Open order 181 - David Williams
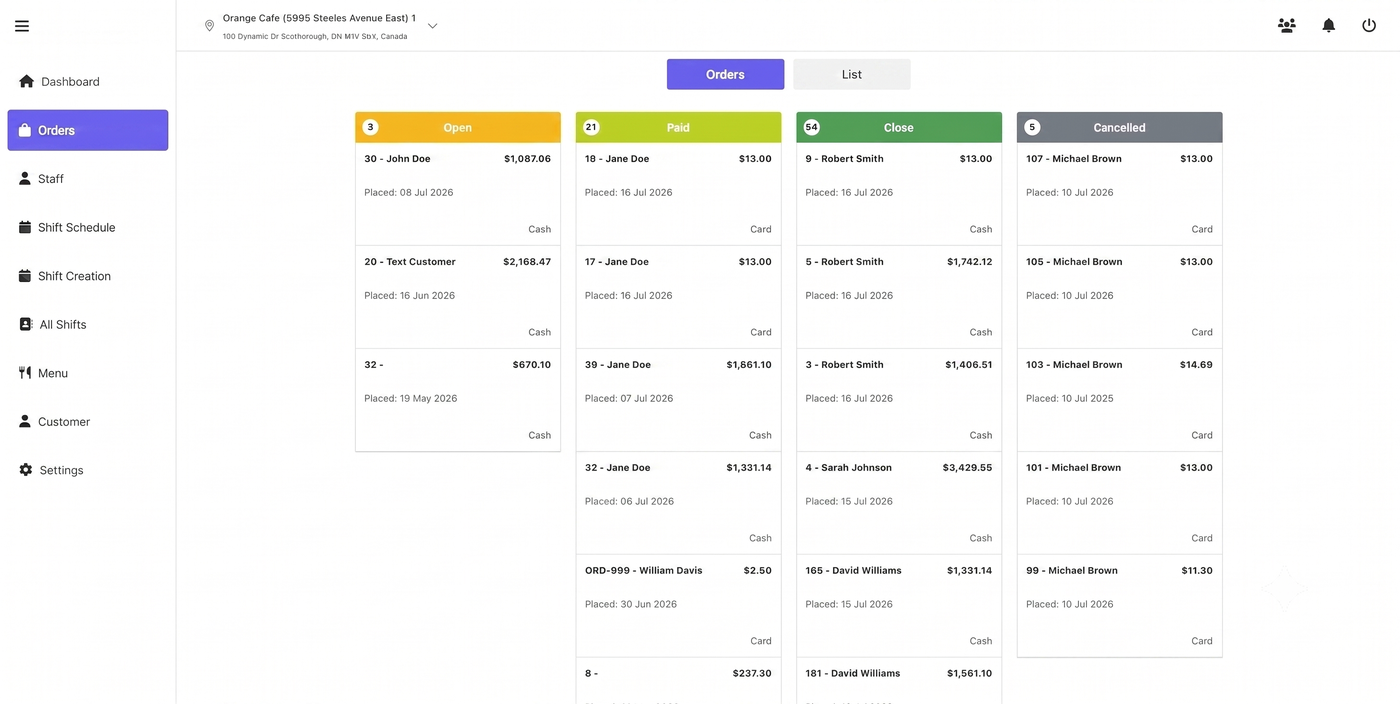The image size is (1400, 704). (x=899, y=681)
